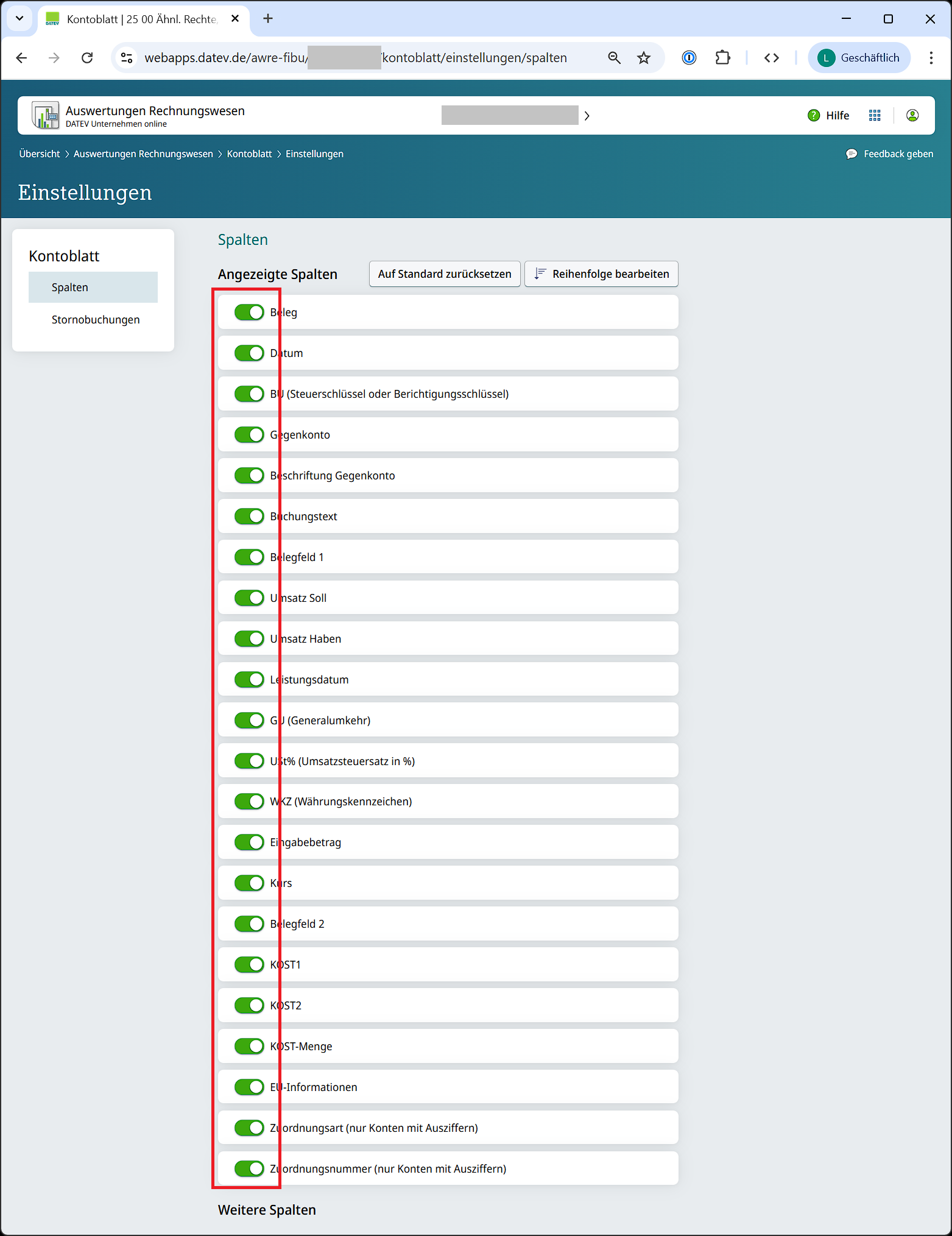Open the Extensions puzzle icon

coord(723,58)
